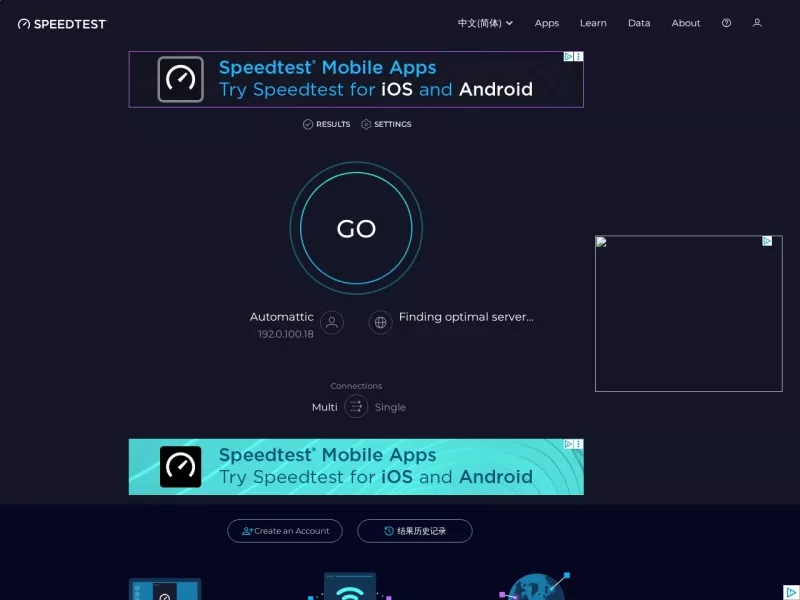Image resolution: width=800 pixels, height=600 pixels.
Task: Open 结果历史记录 results history button
Action: point(415,531)
